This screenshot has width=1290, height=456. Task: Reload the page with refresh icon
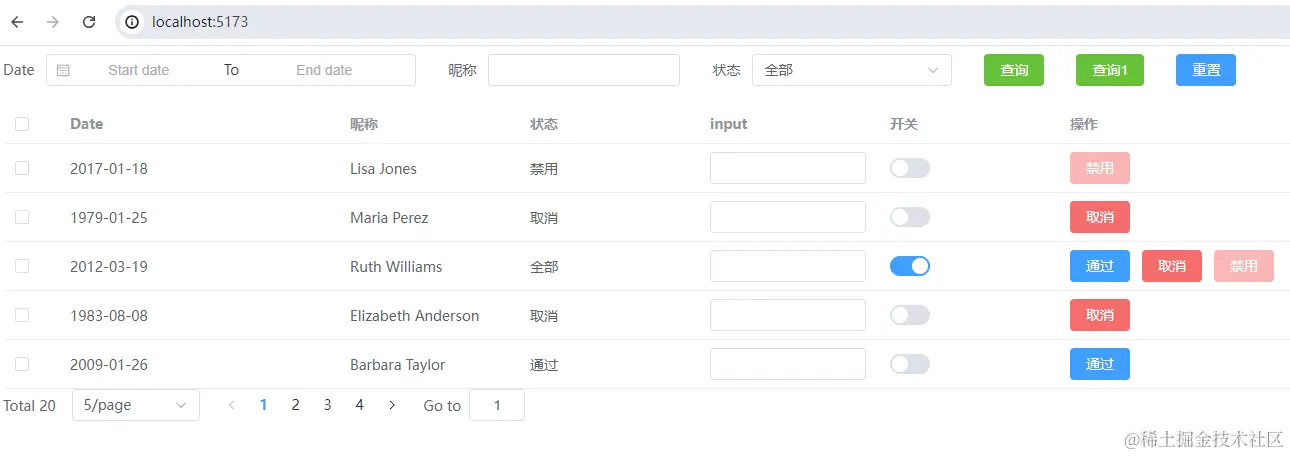tap(89, 22)
